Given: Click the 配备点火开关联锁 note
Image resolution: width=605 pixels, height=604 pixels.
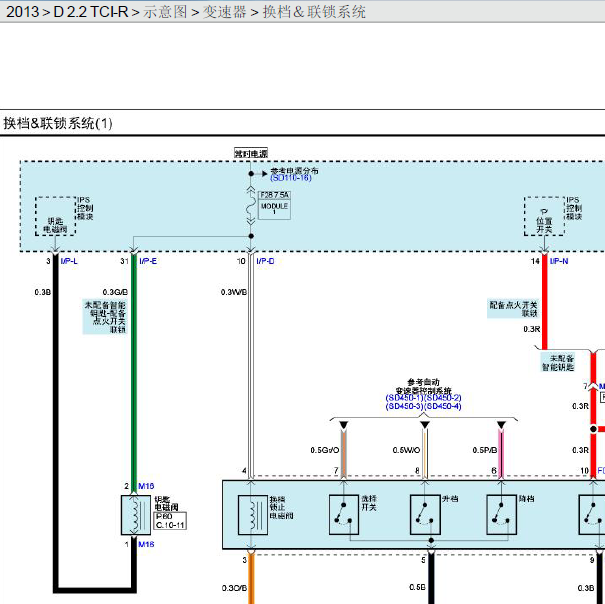Looking at the screenshot, I should tap(514, 309).
